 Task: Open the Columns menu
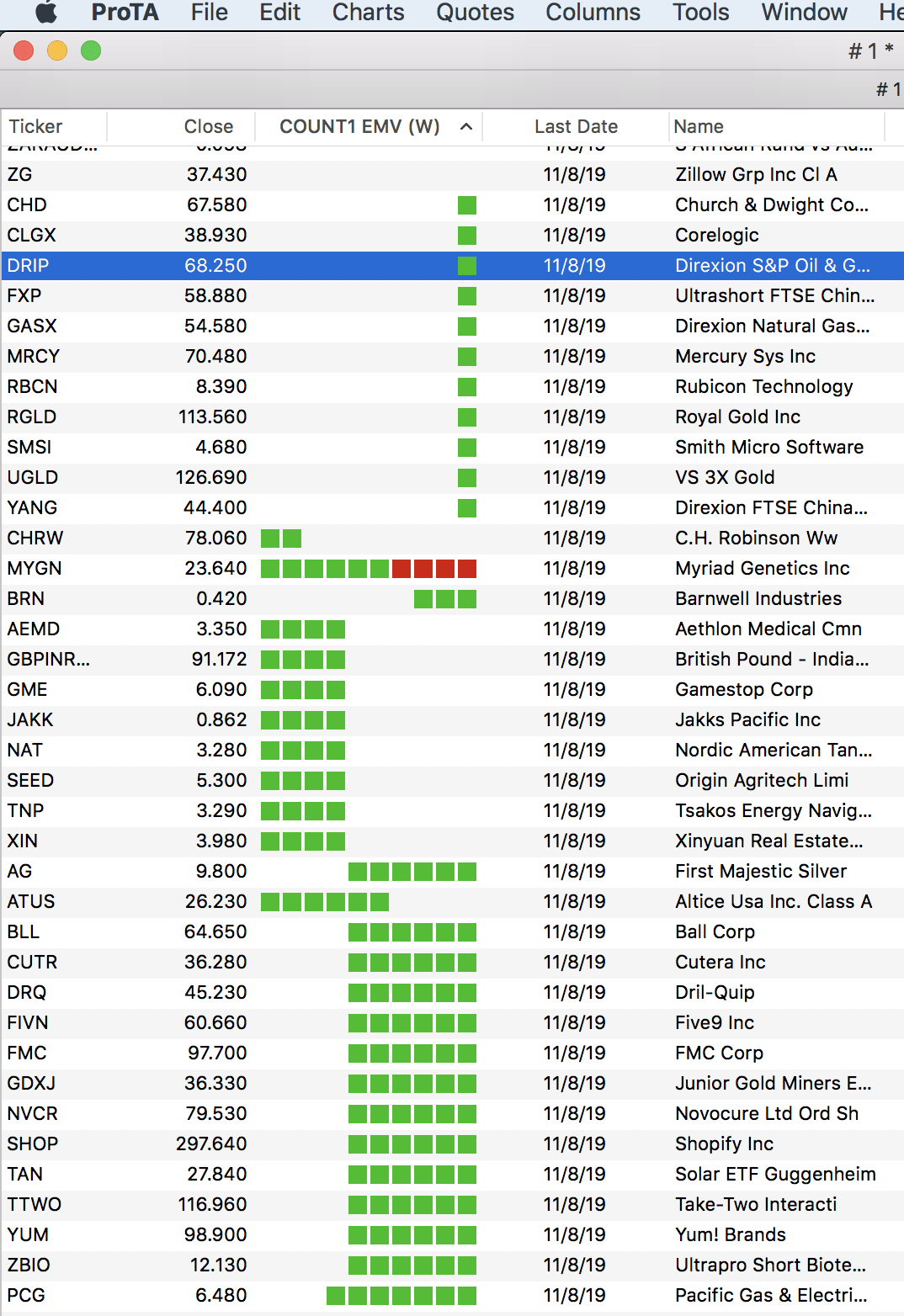[x=593, y=12]
